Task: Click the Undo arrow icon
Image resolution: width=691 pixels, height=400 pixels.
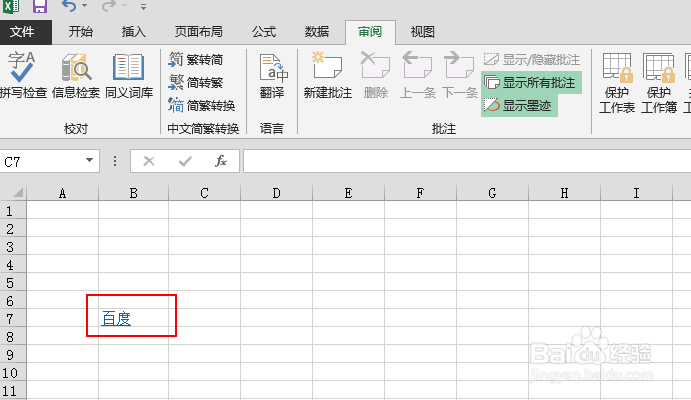Action: [x=69, y=6]
